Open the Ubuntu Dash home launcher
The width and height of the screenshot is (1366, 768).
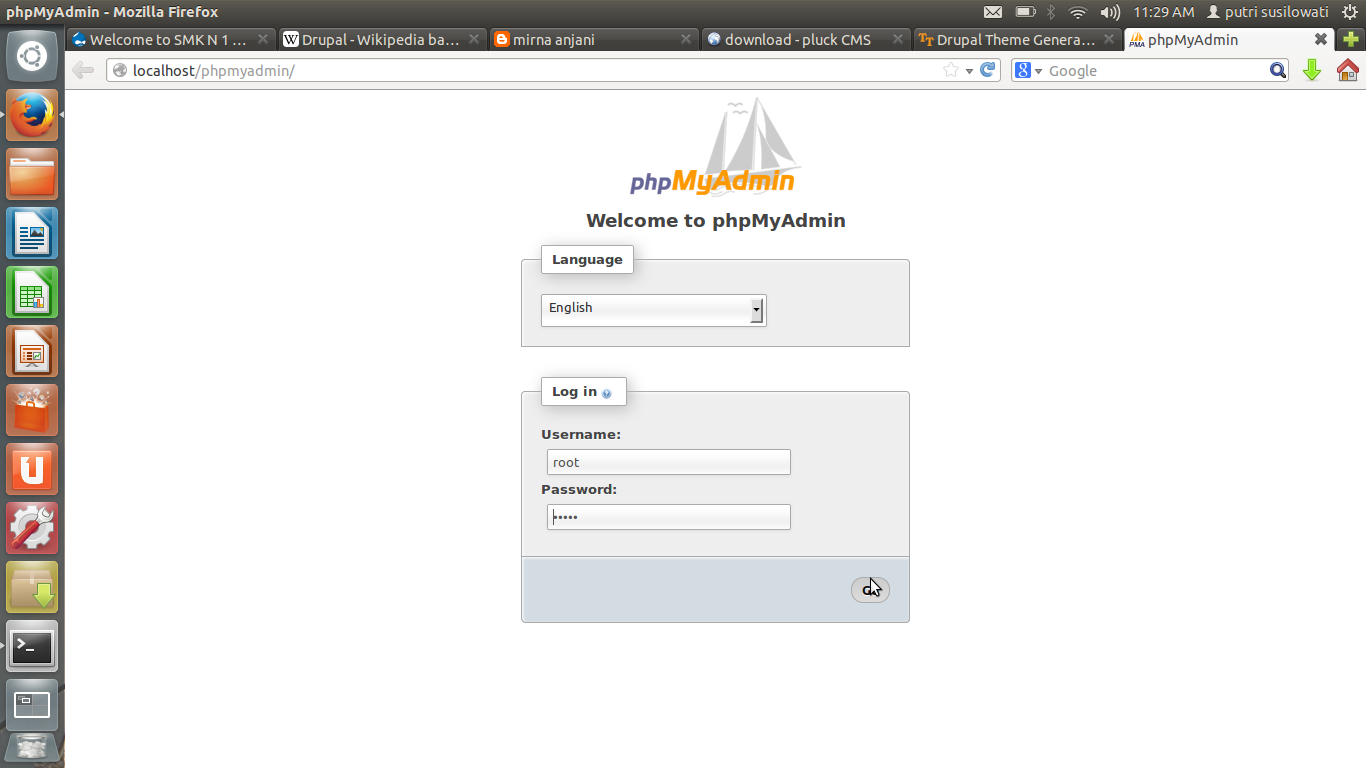(x=32, y=56)
